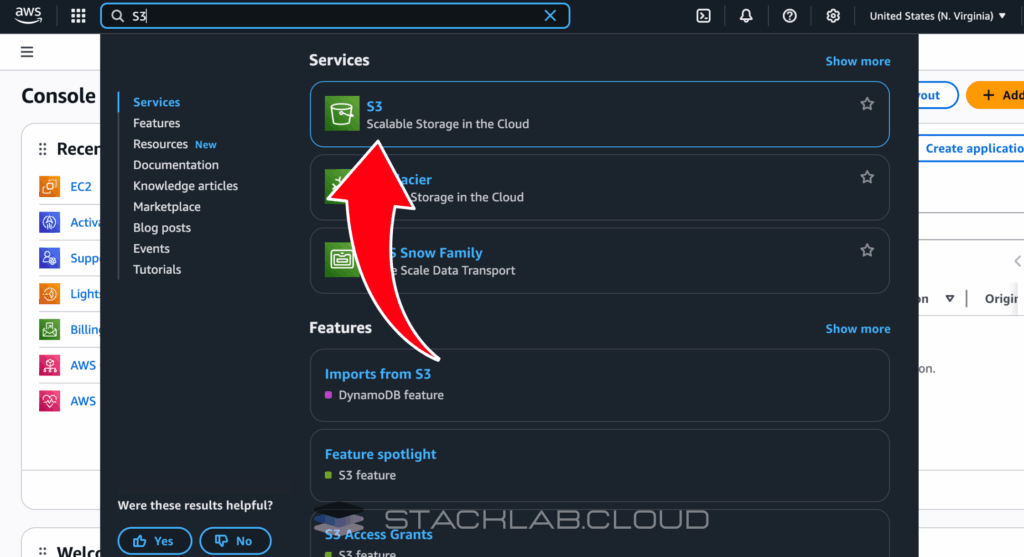Viewport: 1024px width, 557px height.
Task: Open the region filter dropdown arrow in Applications
Action: (950, 298)
